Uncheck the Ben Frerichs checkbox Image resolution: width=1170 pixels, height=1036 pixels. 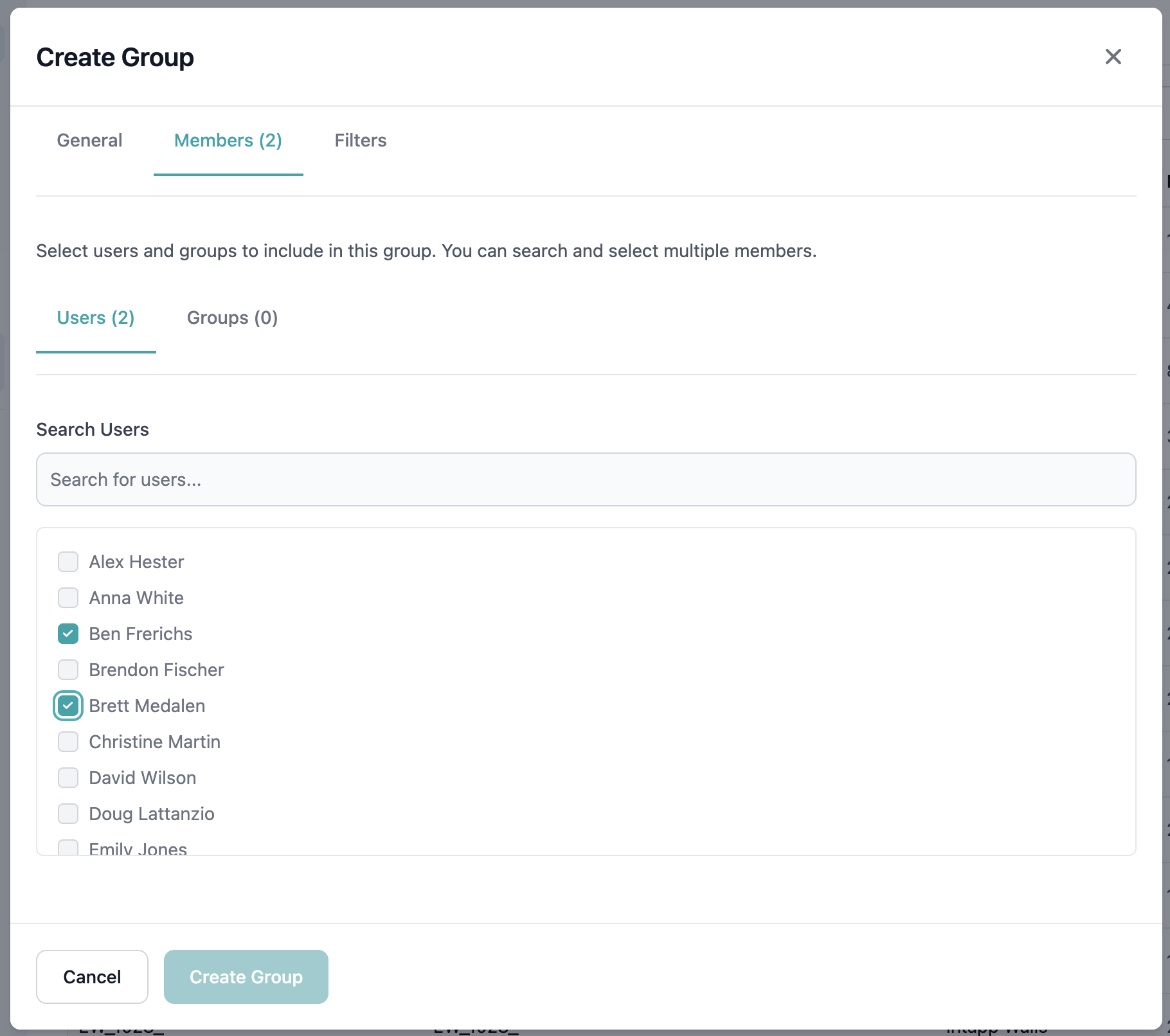pyautogui.click(x=68, y=634)
